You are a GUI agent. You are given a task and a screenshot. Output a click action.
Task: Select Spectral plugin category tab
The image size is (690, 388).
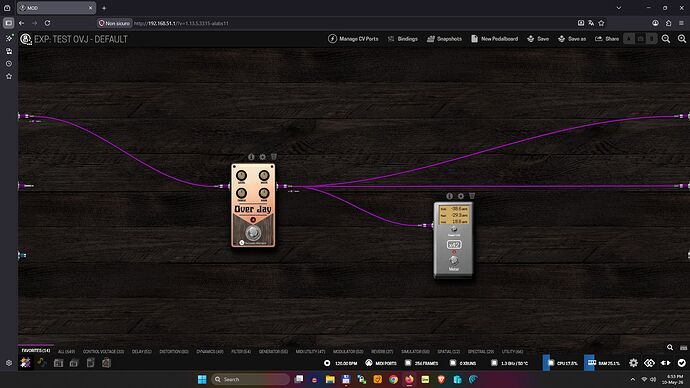pyautogui.click(x=481, y=351)
